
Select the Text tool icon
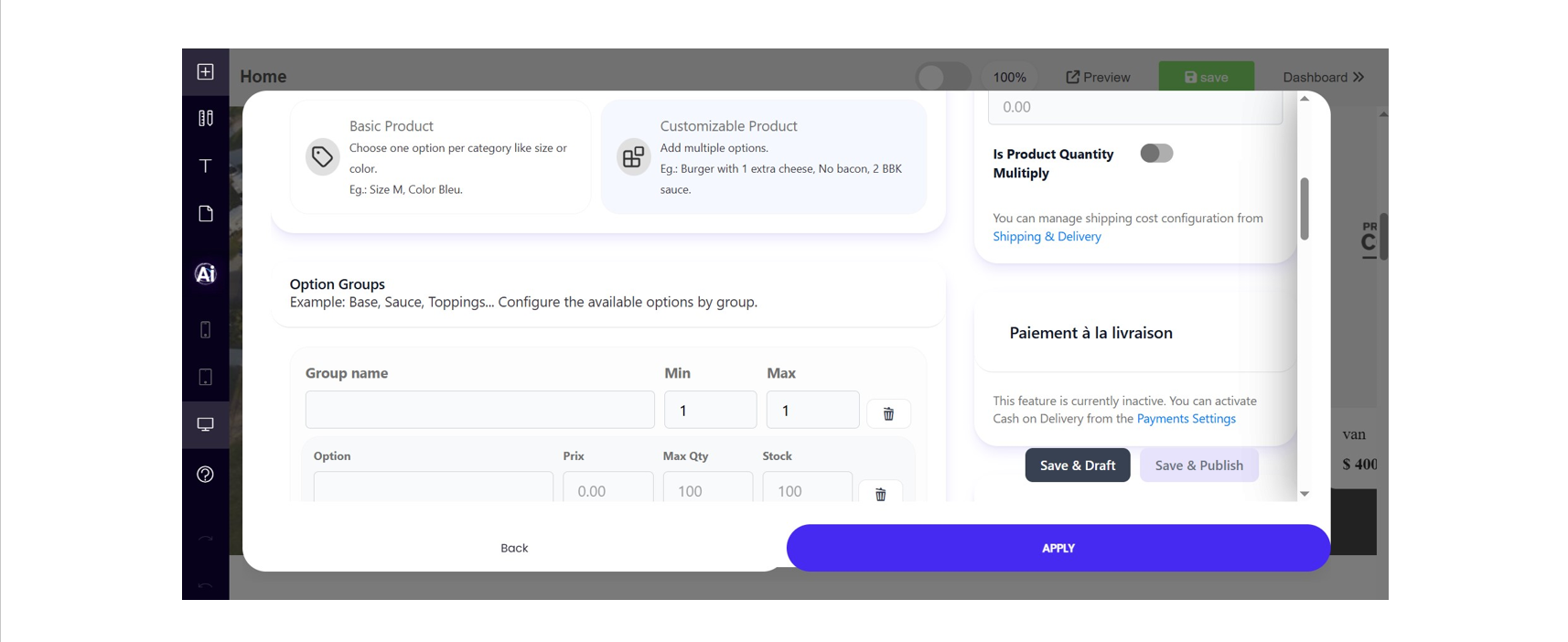point(205,166)
